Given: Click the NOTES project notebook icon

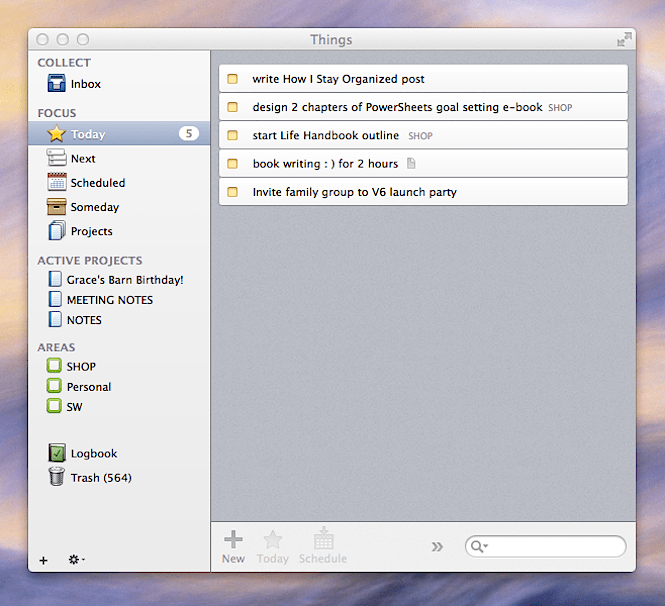Looking at the screenshot, I should pyautogui.click(x=55, y=319).
